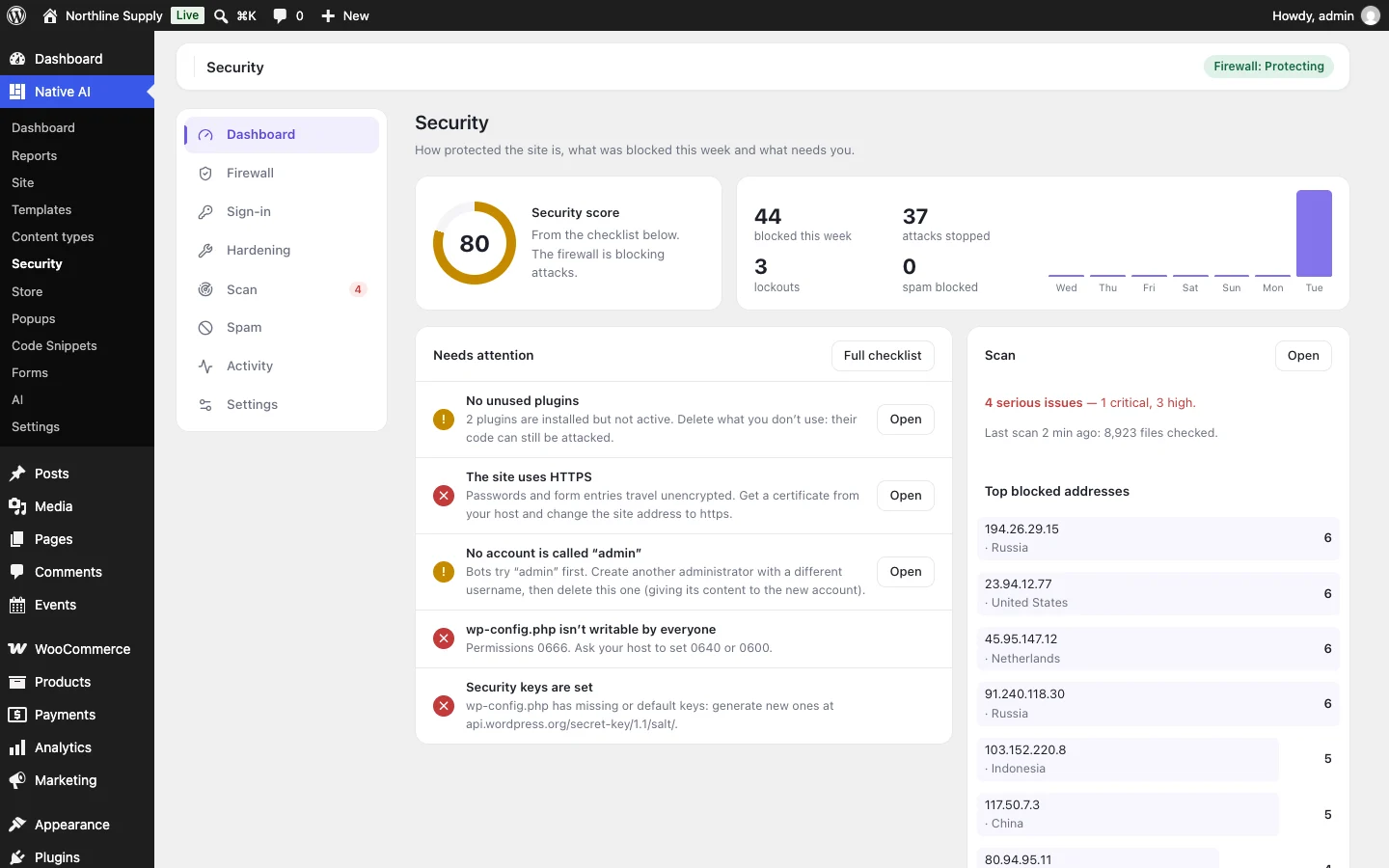Click the WooCommerce menu icon
This screenshot has height=868, width=1389.
coord(17,649)
